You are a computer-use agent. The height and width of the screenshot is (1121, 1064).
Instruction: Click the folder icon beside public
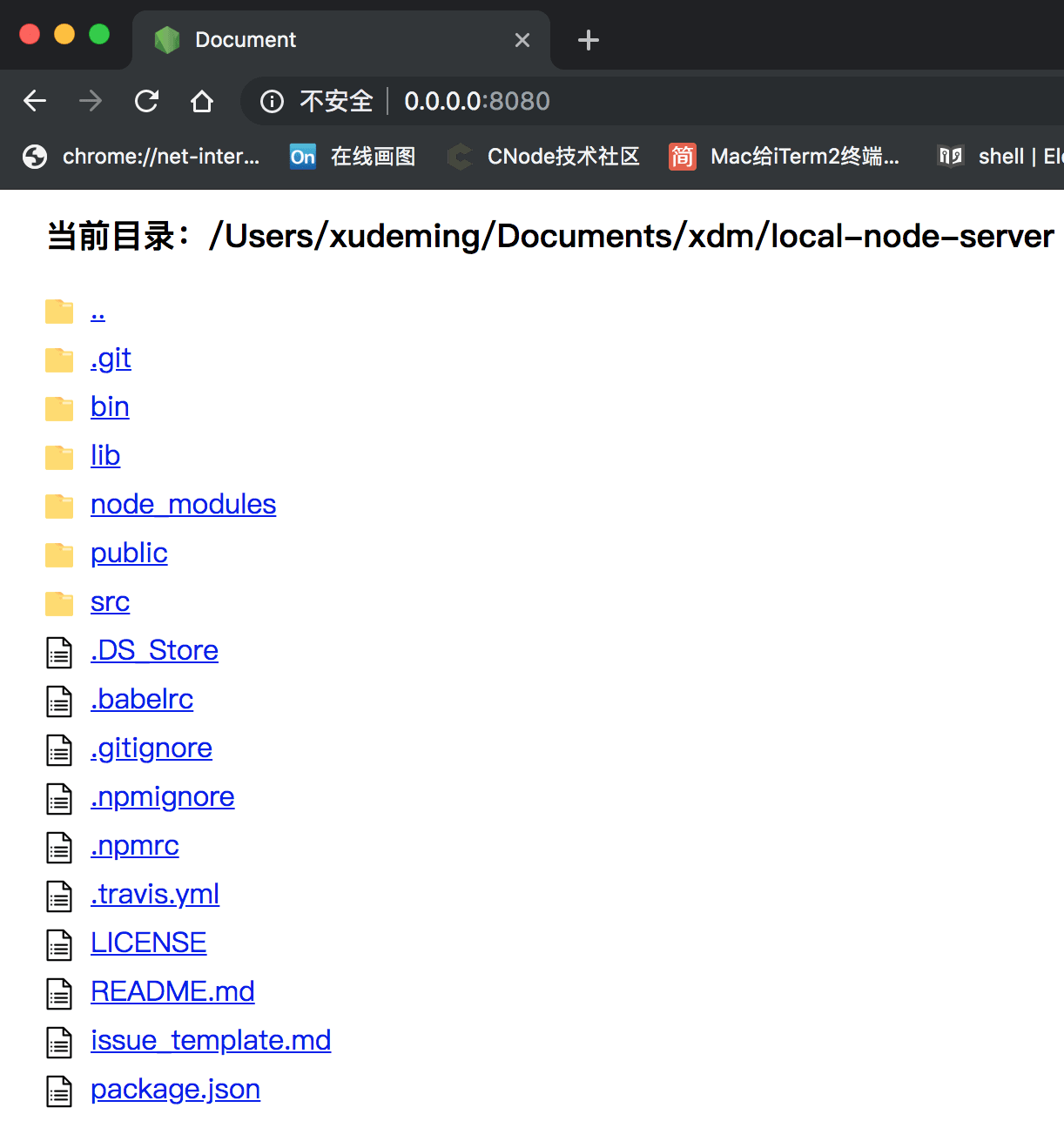(59, 554)
